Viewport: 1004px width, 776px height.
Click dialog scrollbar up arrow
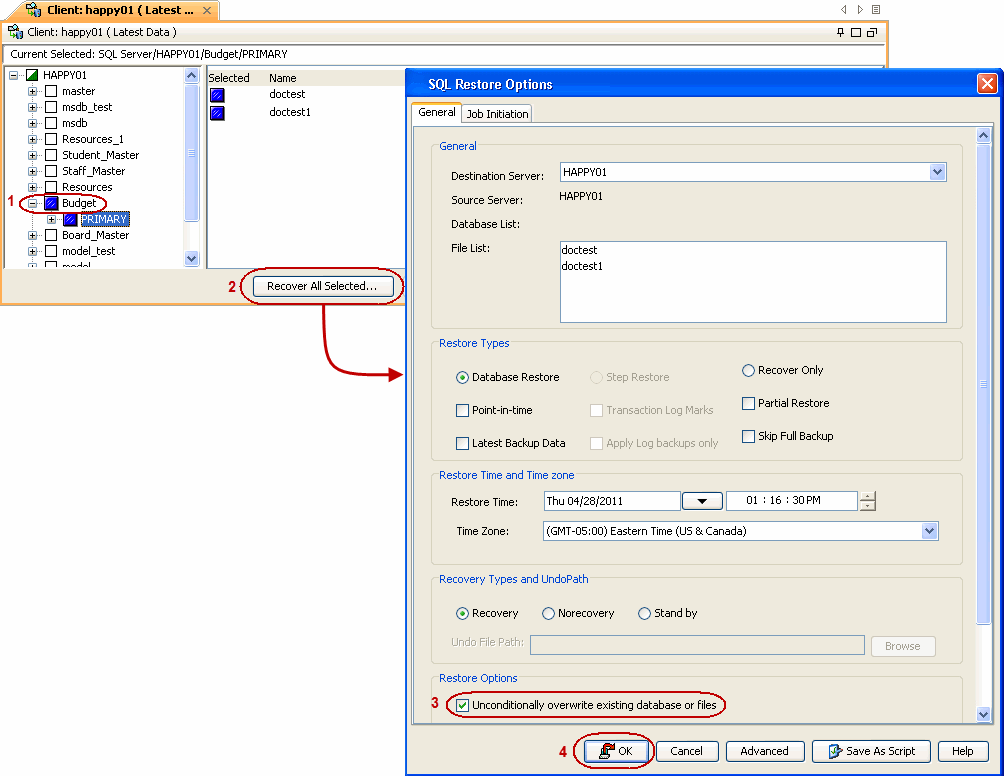coord(984,136)
